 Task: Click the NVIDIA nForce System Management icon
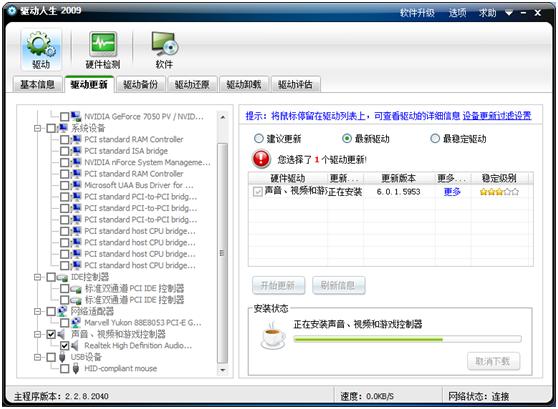tap(76, 162)
